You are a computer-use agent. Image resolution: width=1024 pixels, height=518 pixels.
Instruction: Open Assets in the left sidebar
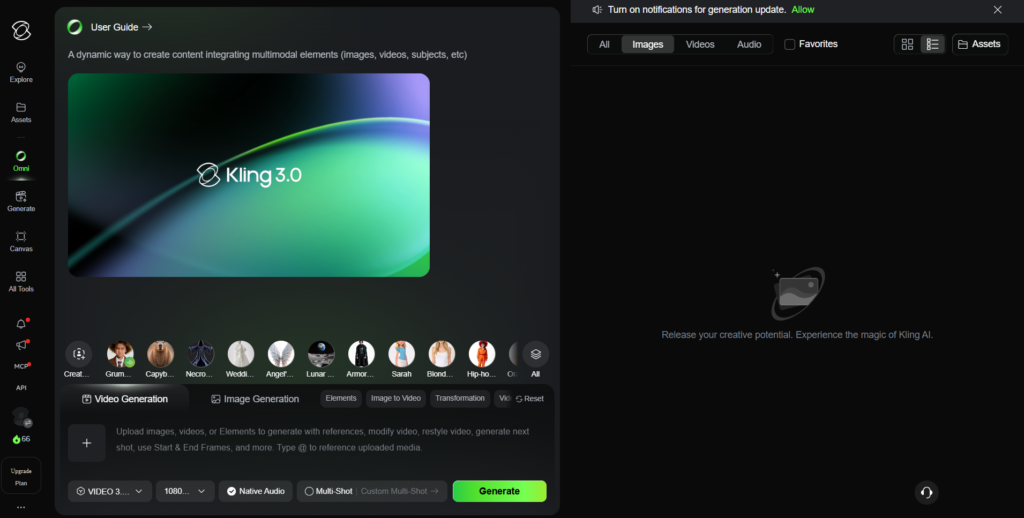pyautogui.click(x=21, y=112)
